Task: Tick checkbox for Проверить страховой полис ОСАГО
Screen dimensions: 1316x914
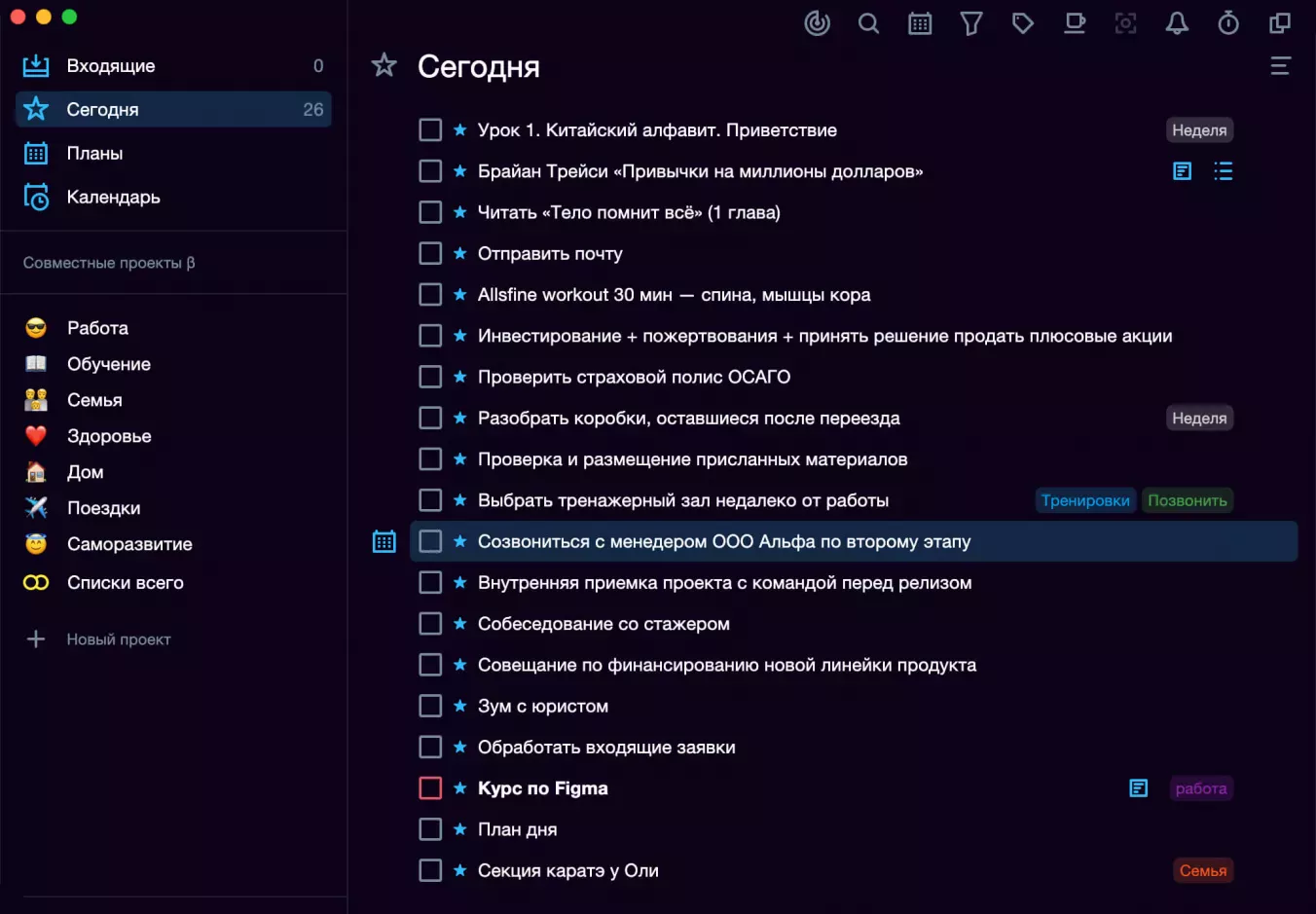Action: 430,377
